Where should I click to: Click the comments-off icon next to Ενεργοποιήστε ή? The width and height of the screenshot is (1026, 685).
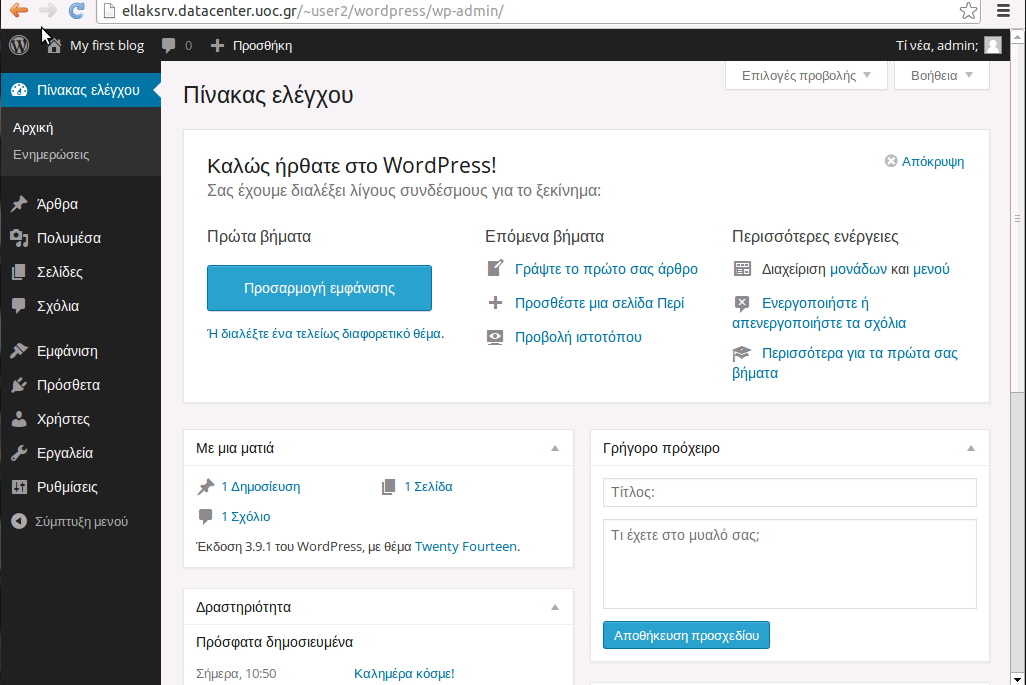pyautogui.click(x=742, y=303)
